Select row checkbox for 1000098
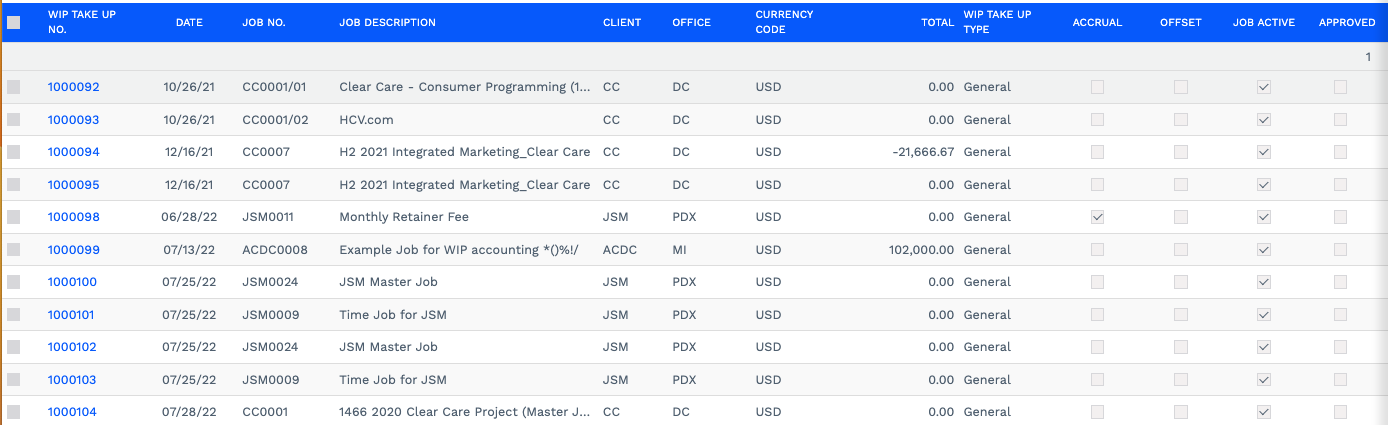 14,217
